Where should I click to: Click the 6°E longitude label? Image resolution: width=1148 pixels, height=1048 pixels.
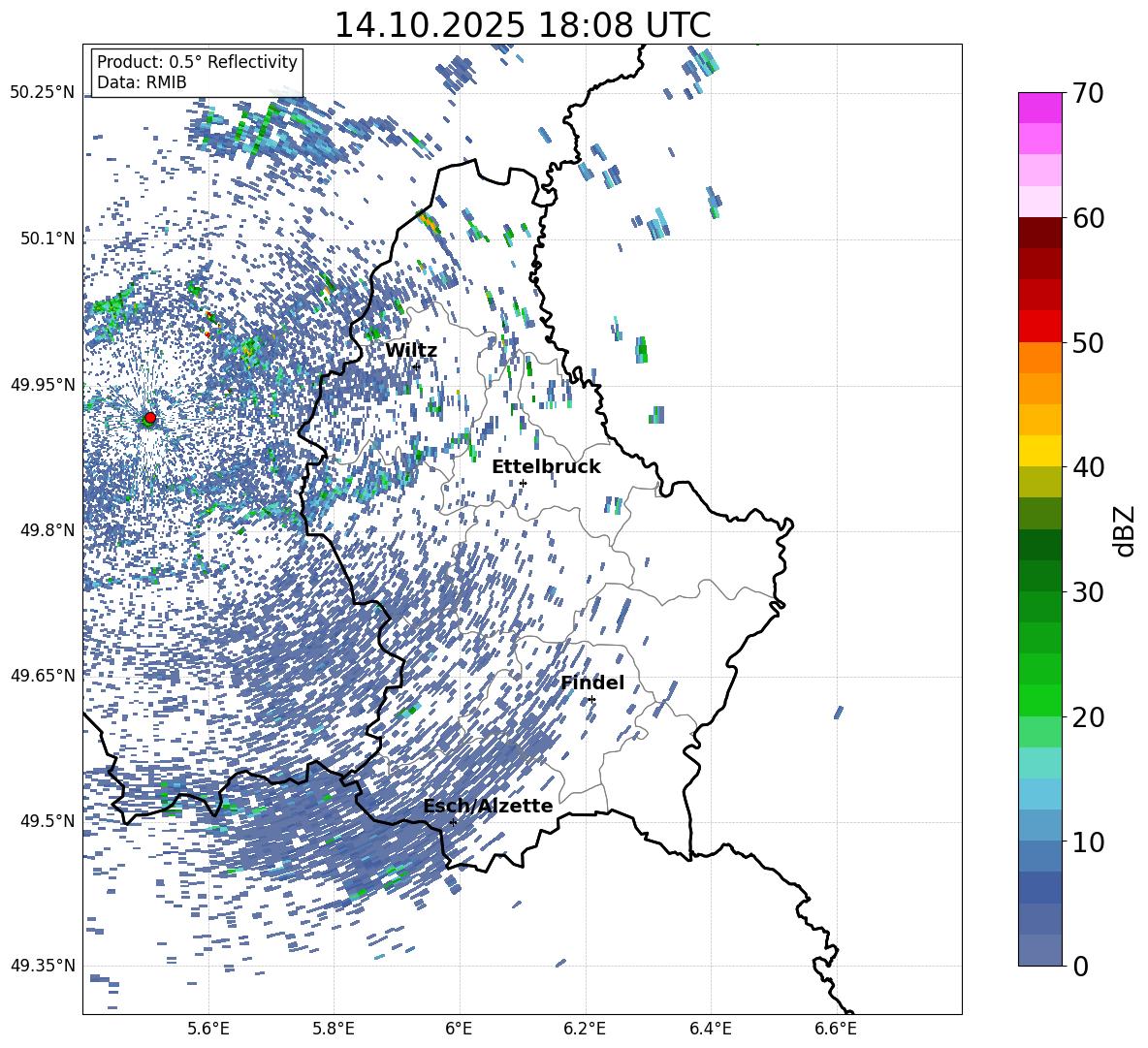pyautogui.click(x=459, y=1029)
